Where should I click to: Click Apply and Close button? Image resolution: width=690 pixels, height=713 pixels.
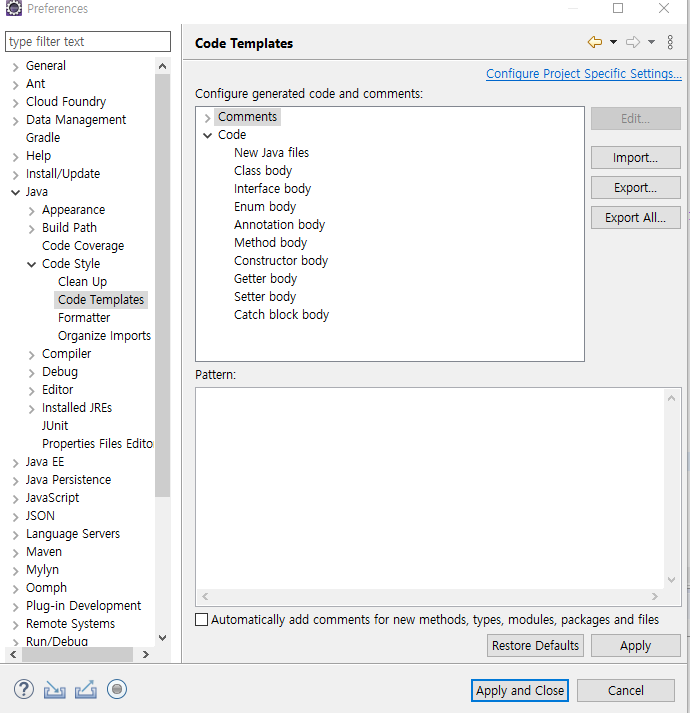tap(519, 690)
